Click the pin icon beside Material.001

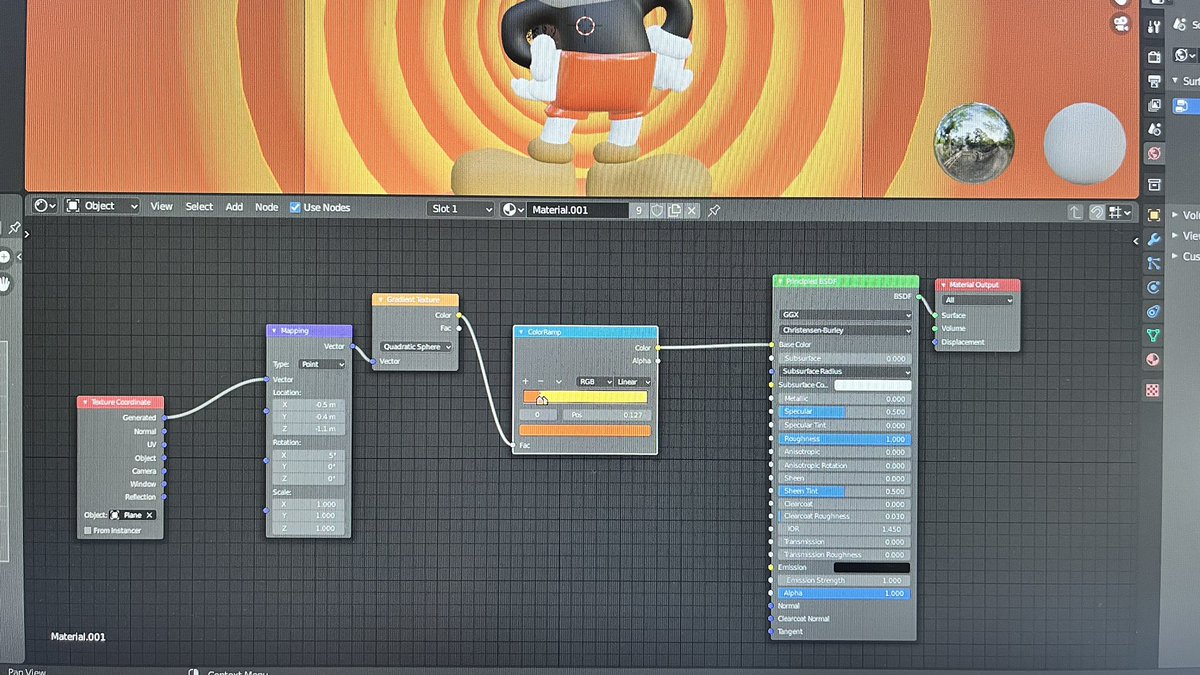click(x=714, y=211)
